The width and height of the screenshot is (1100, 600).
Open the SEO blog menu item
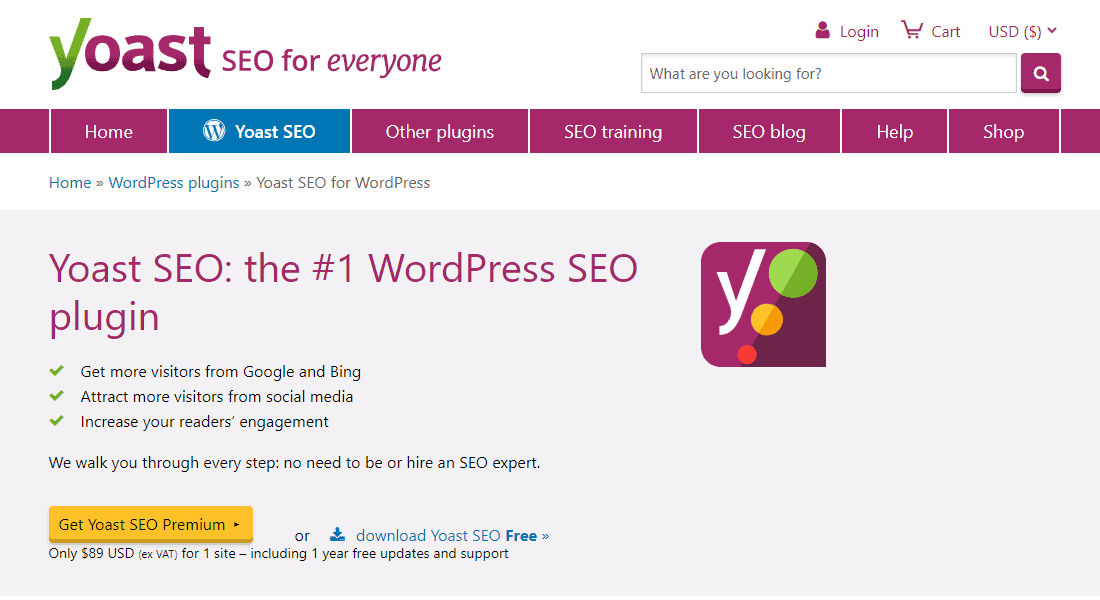[x=769, y=131]
